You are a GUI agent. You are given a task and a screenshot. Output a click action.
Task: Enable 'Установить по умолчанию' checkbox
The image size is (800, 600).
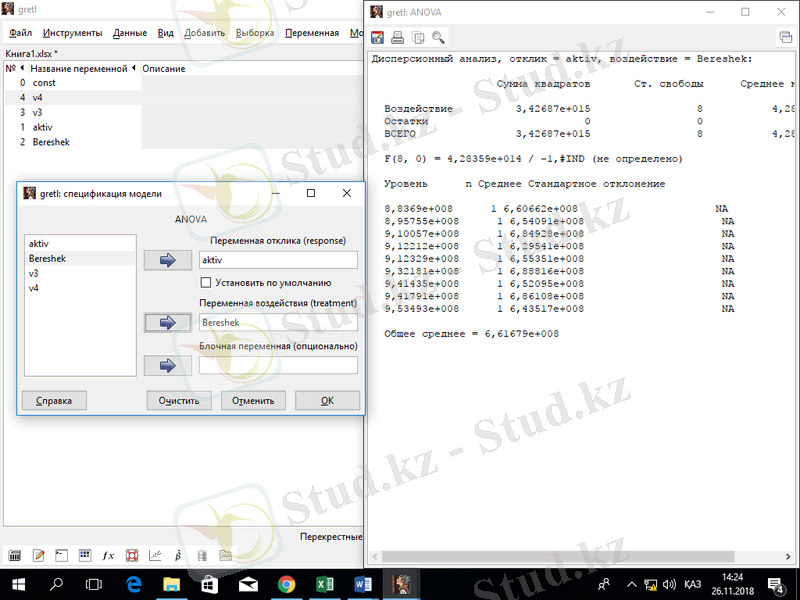point(206,283)
